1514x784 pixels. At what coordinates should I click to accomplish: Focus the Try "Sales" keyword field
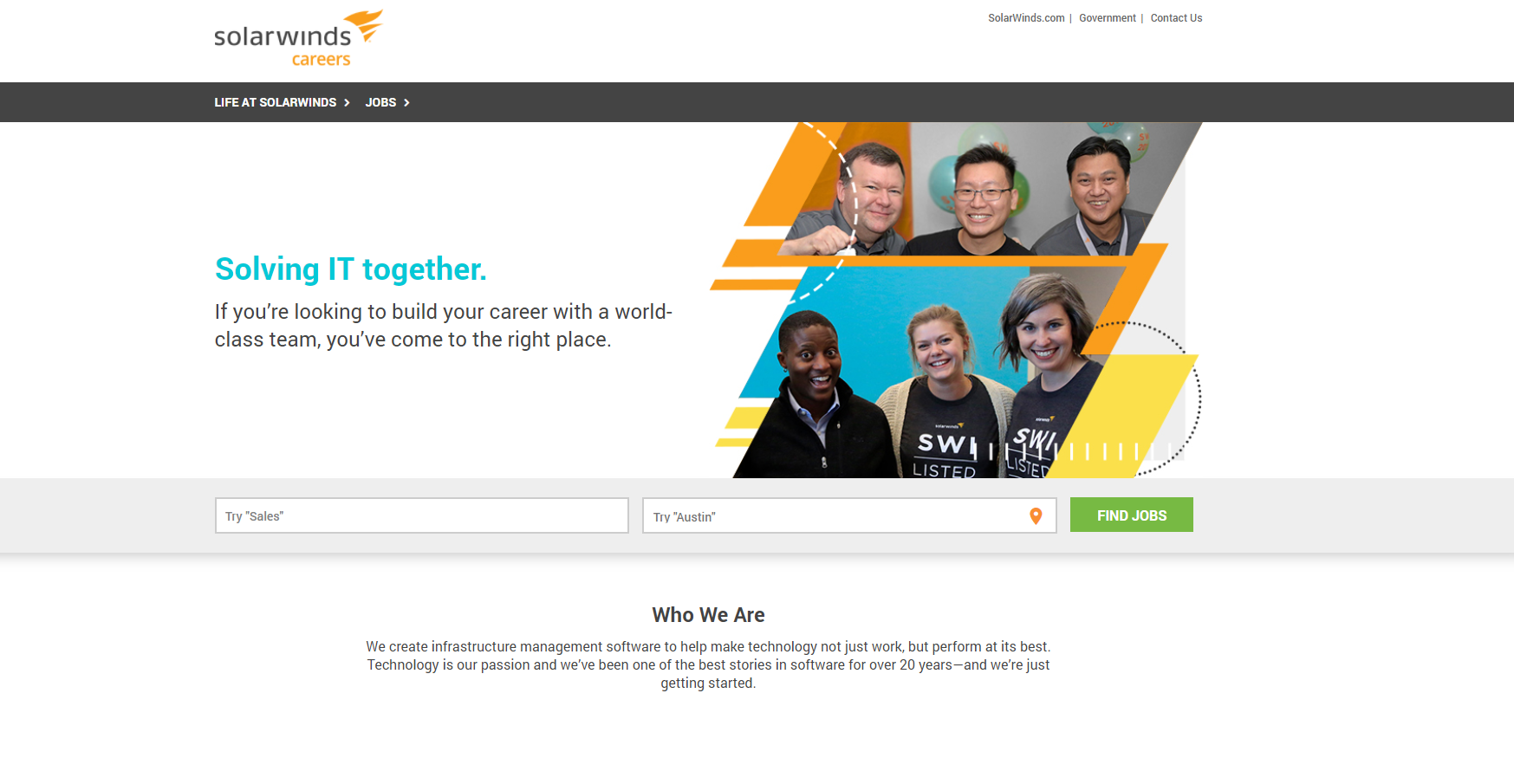click(421, 515)
